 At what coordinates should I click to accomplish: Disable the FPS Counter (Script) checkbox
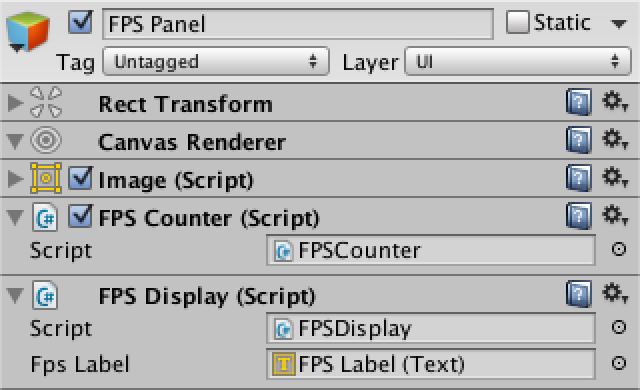[80, 216]
